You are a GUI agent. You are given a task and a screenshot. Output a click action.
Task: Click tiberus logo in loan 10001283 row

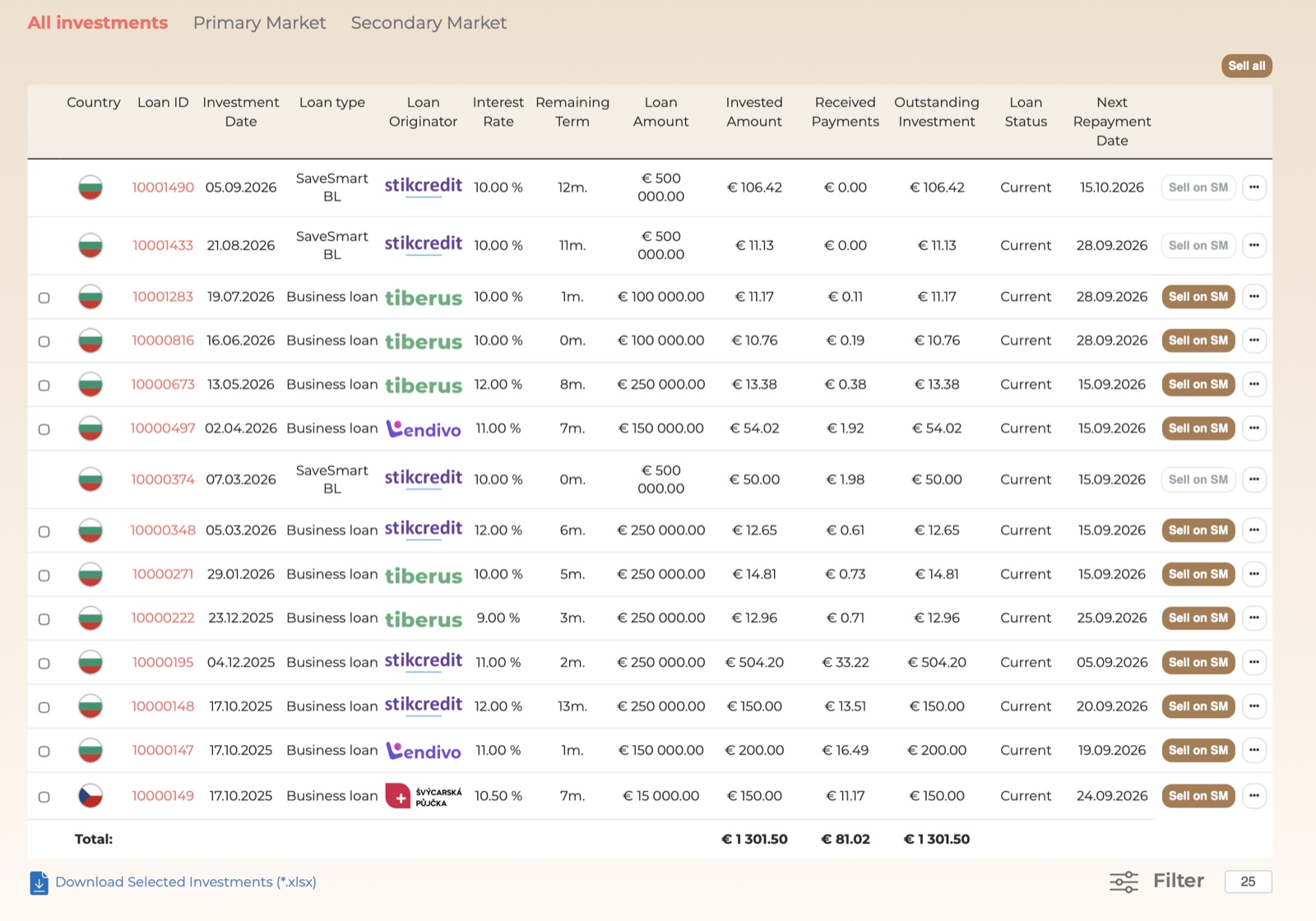424,298
